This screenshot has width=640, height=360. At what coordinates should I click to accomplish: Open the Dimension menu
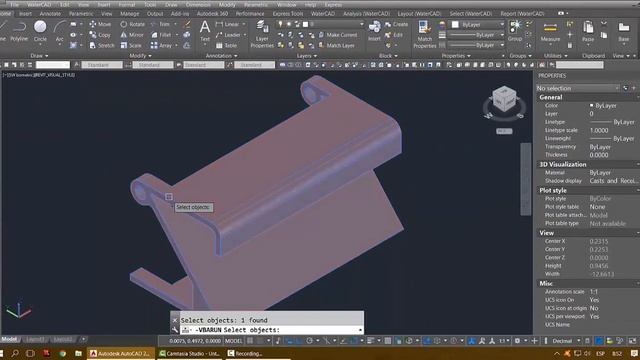[x=198, y=4]
